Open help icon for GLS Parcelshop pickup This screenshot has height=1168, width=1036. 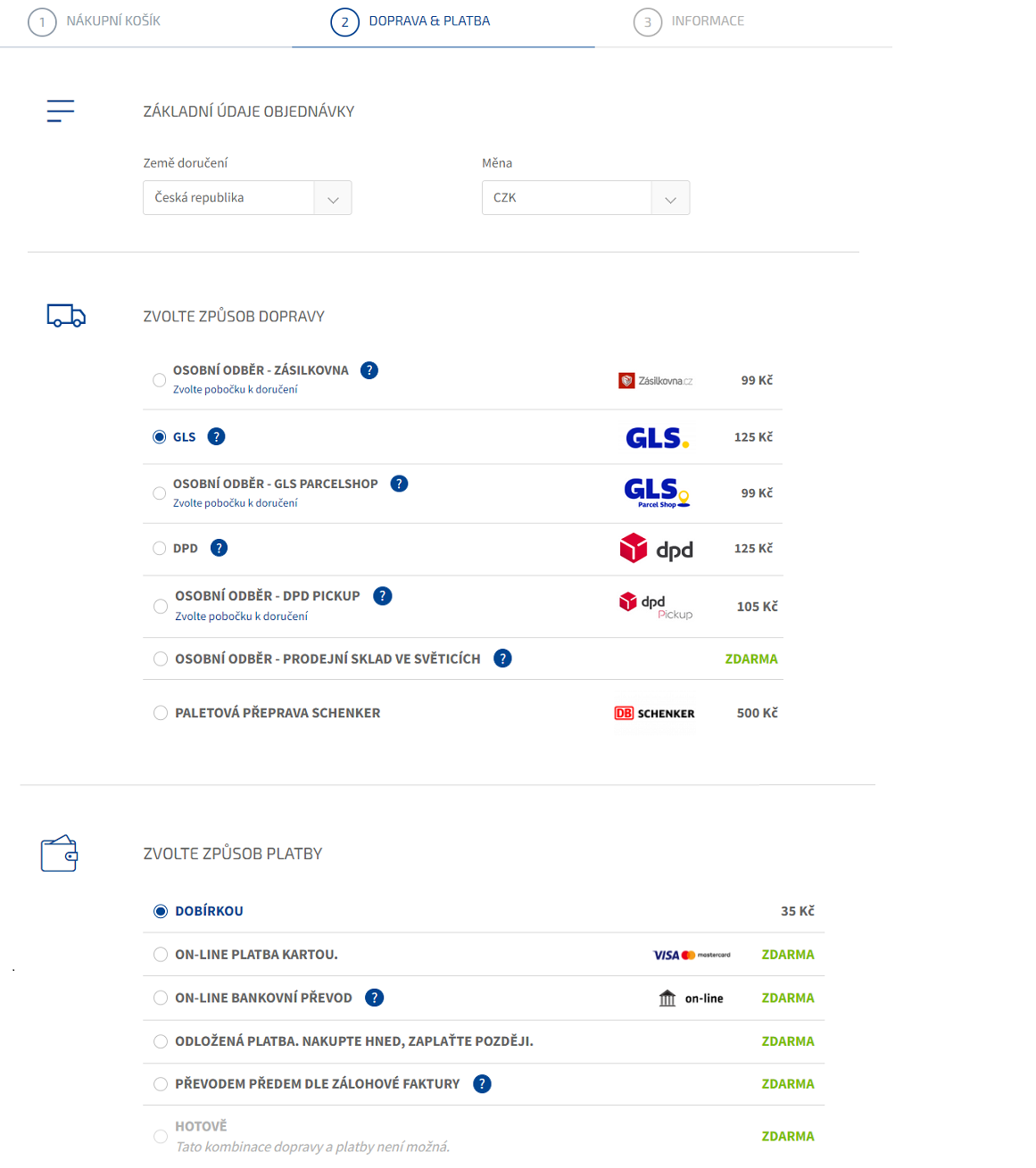(399, 484)
